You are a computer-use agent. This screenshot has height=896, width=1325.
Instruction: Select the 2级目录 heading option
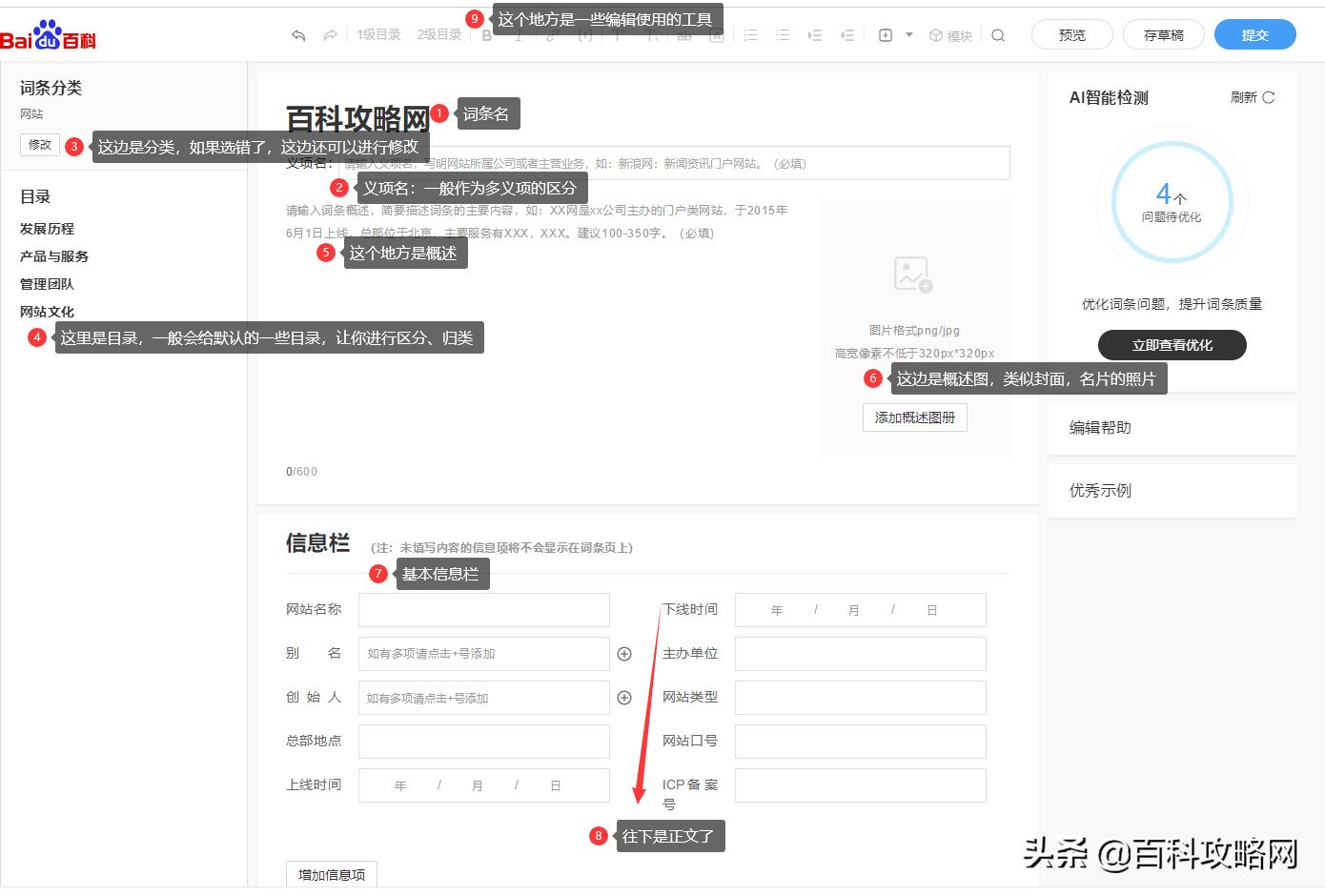click(x=438, y=34)
